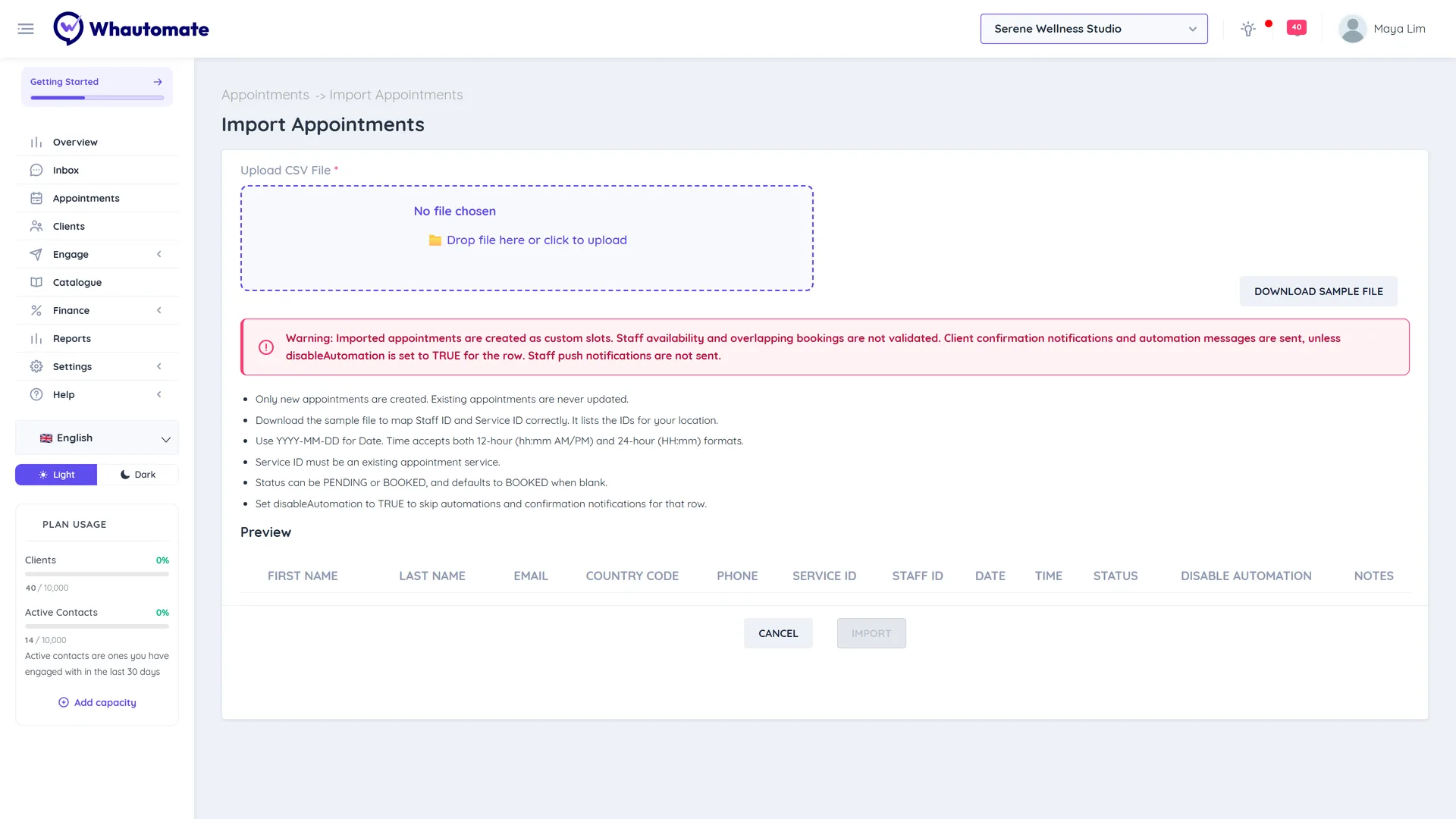The height and width of the screenshot is (819, 1456).
Task: Open the English language dropdown
Action: tap(97, 438)
